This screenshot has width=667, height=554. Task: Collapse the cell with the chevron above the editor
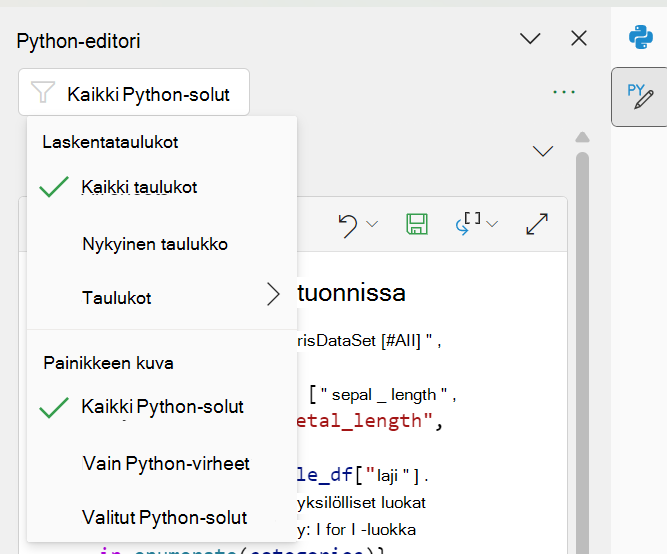click(x=543, y=151)
